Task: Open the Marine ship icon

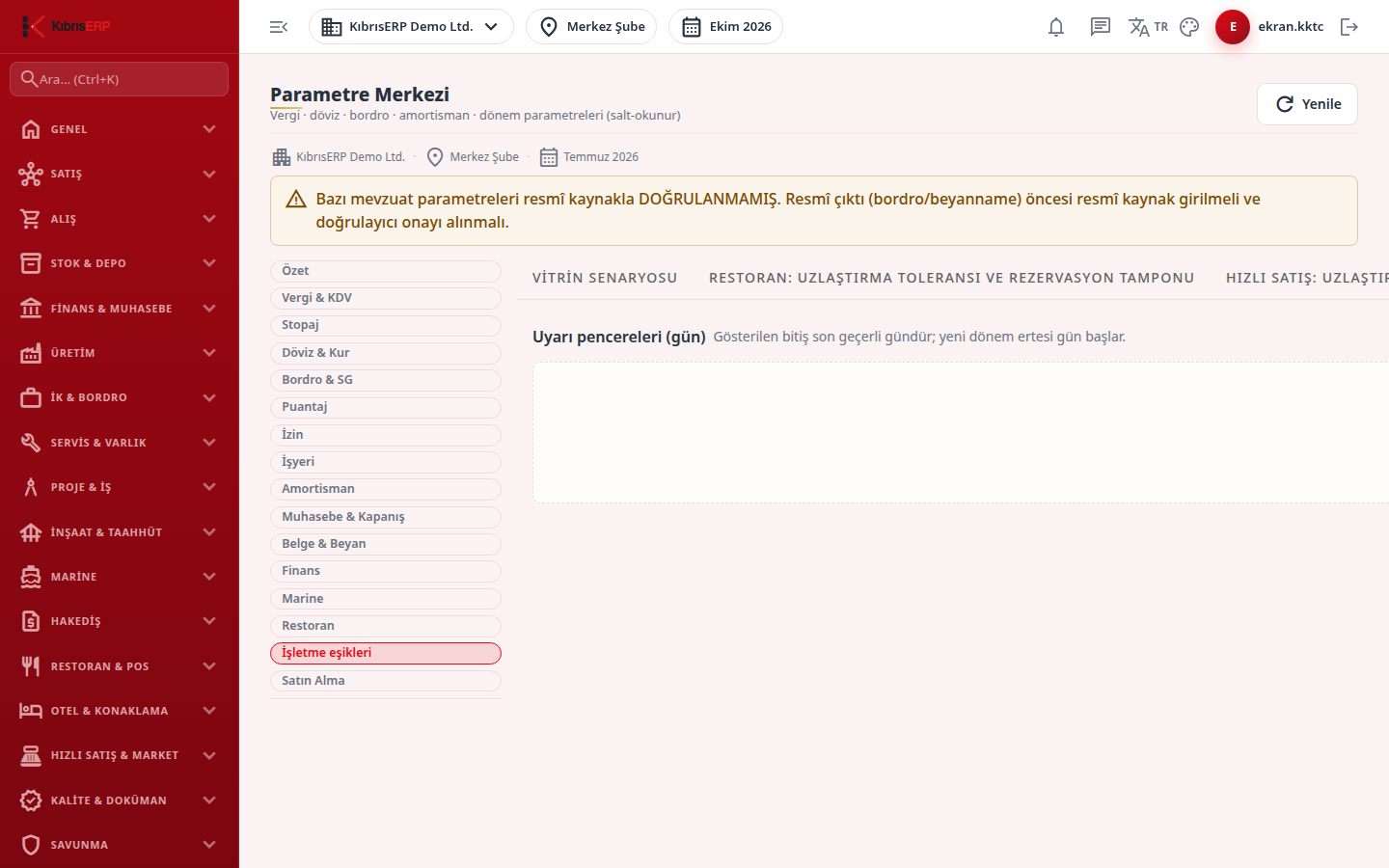Action: click(31, 577)
